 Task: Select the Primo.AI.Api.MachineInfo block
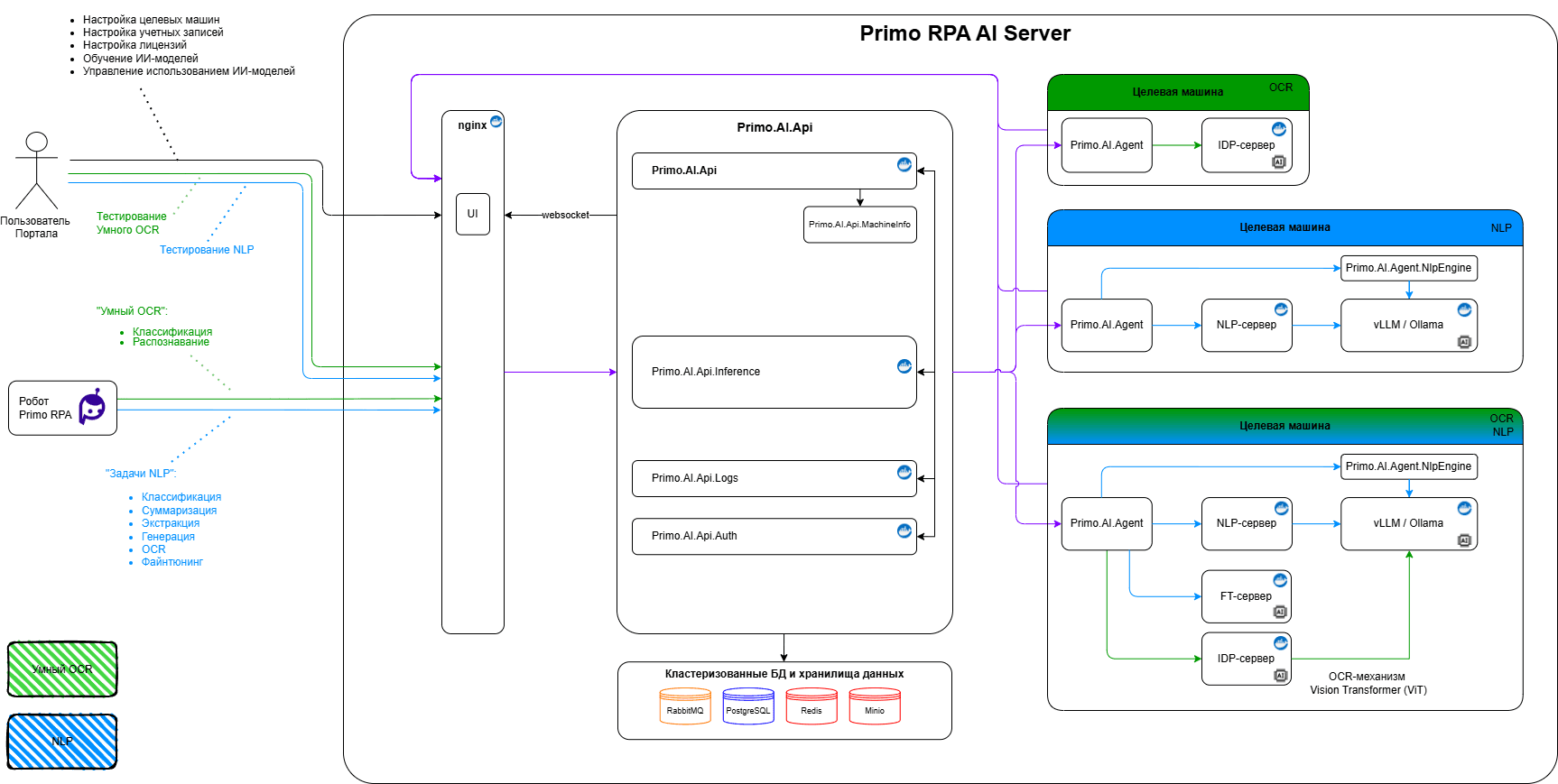click(859, 225)
